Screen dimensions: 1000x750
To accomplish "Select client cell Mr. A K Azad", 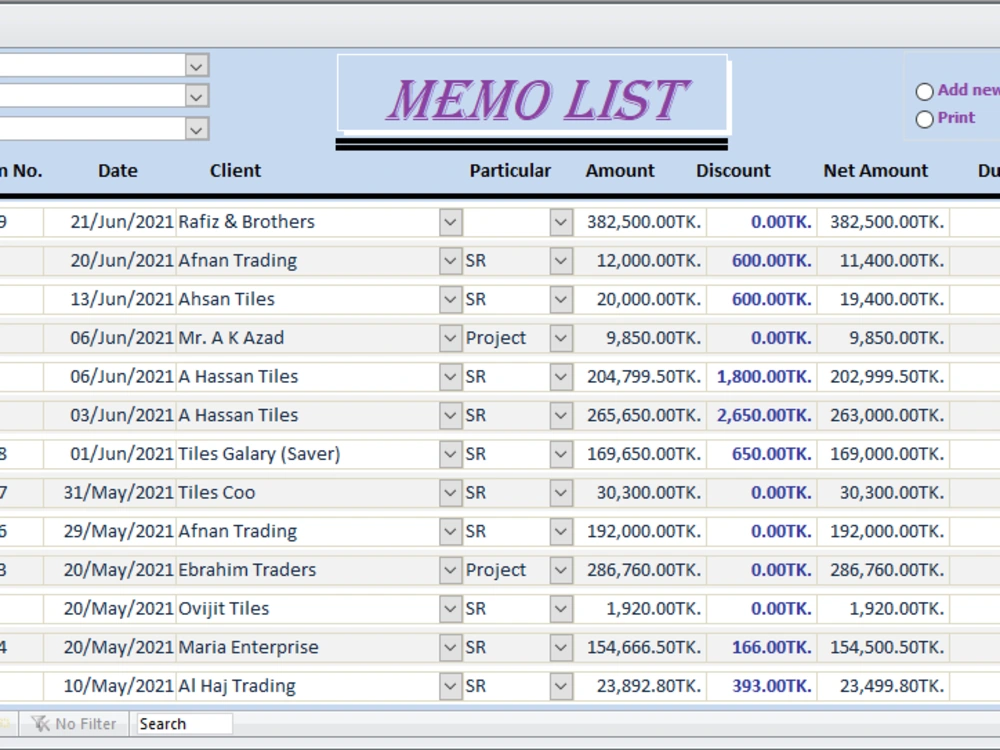I will tap(307, 338).
